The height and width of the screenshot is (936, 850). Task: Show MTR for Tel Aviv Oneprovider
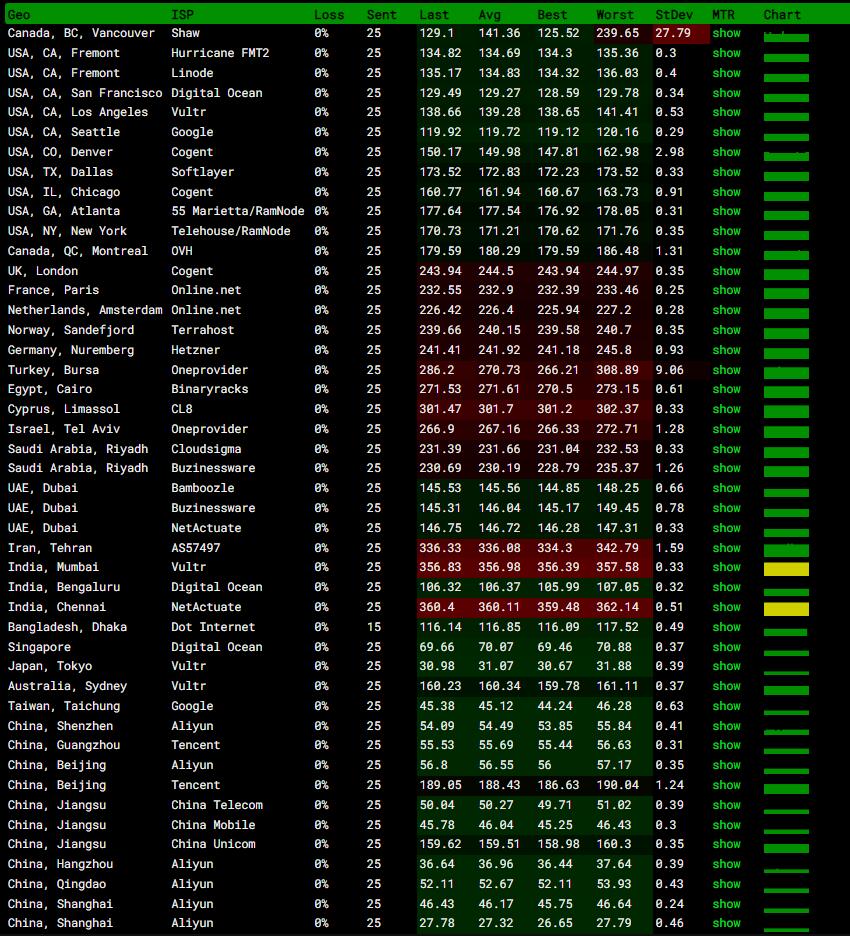[726, 429]
